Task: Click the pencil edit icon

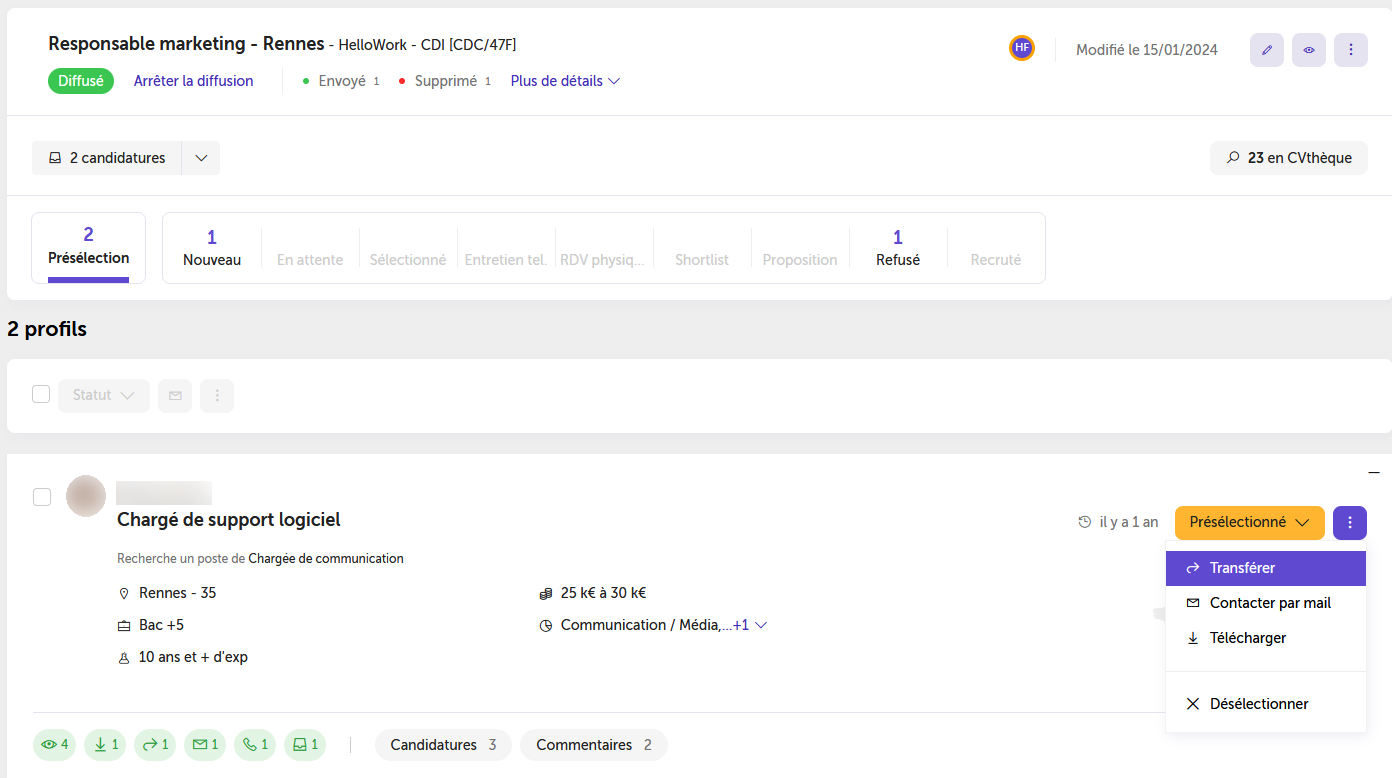Action: [x=1267, y=50]
